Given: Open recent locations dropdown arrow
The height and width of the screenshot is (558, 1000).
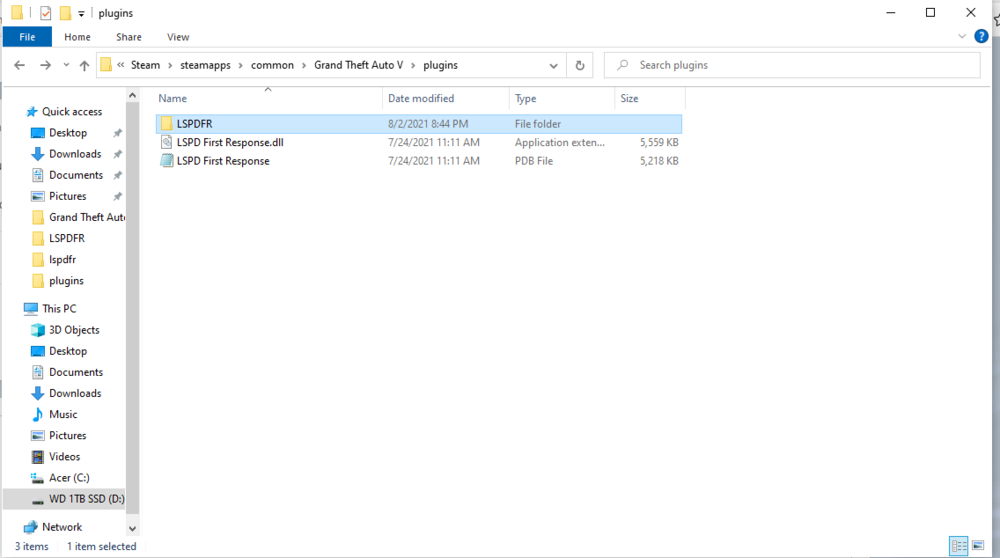Looking at the screenshot, I should point(66,65).
